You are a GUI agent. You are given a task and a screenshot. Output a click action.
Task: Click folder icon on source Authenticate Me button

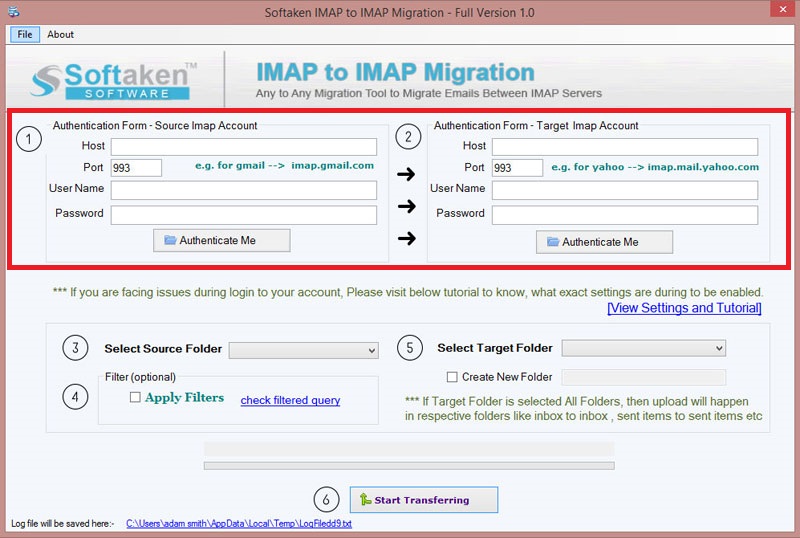[x=170, y=240]
